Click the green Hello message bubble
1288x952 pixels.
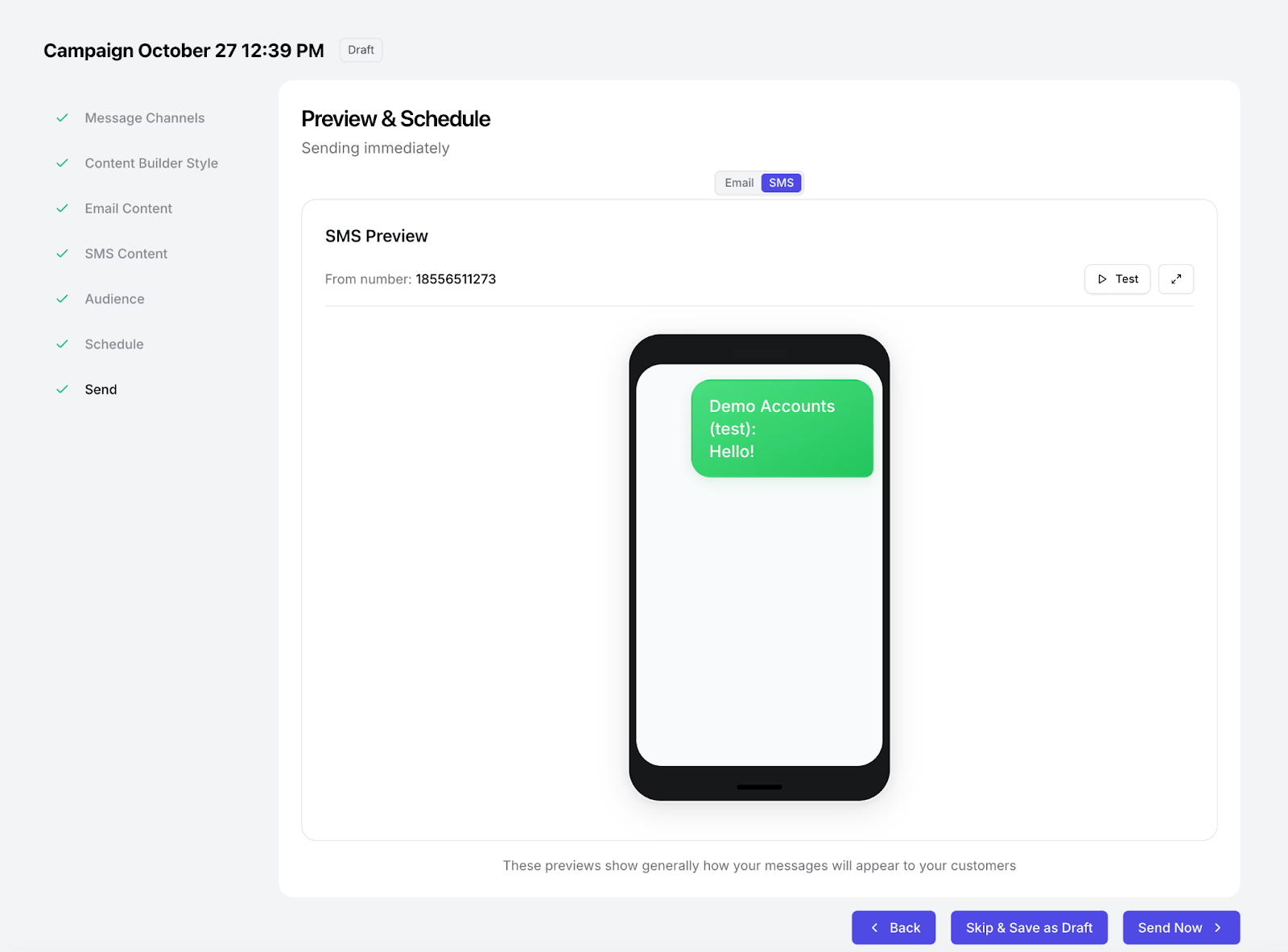coord(782,428)
